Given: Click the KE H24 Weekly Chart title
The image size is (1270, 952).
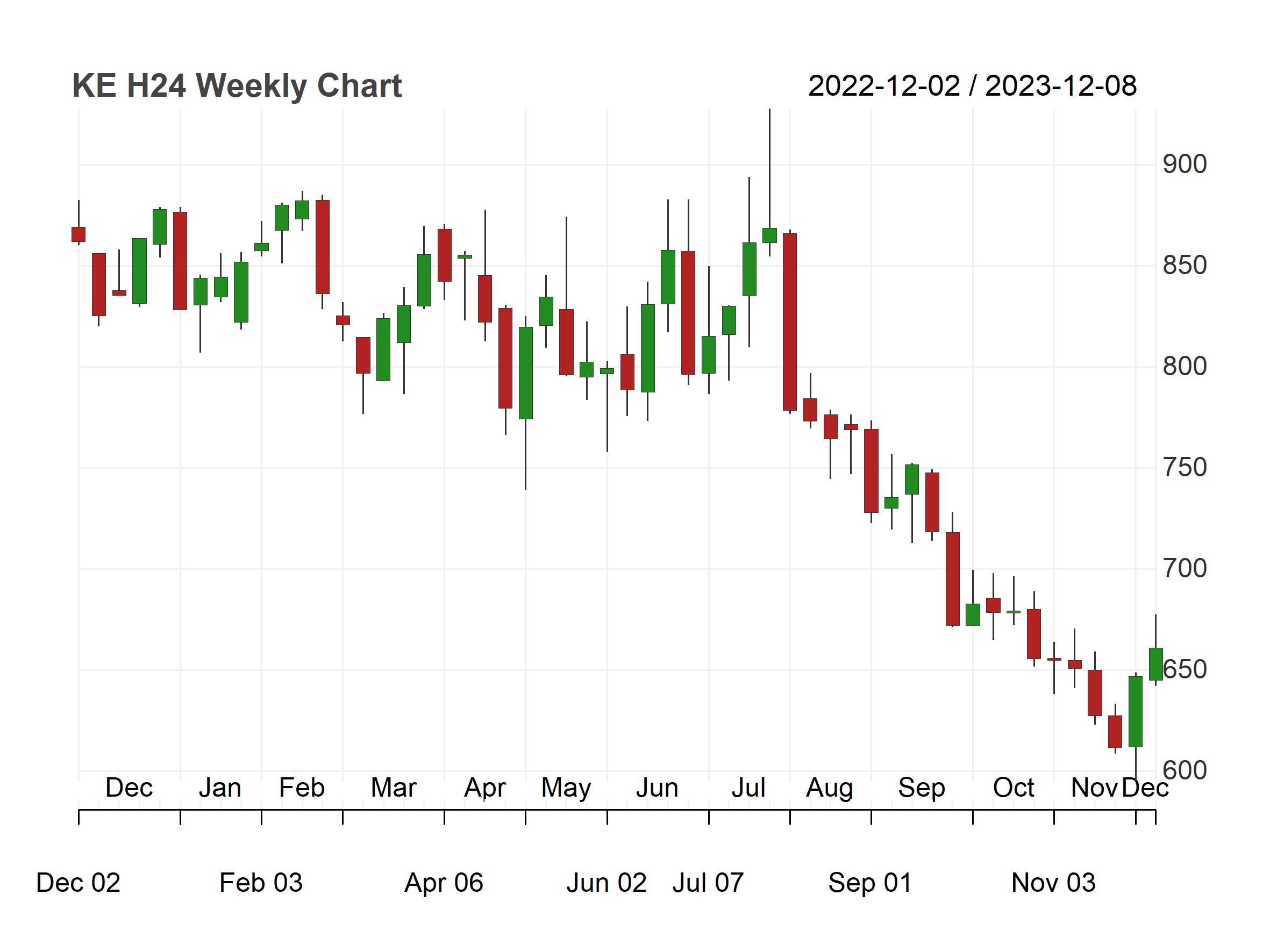Looking at the screenshot, I should pos(237,86).
